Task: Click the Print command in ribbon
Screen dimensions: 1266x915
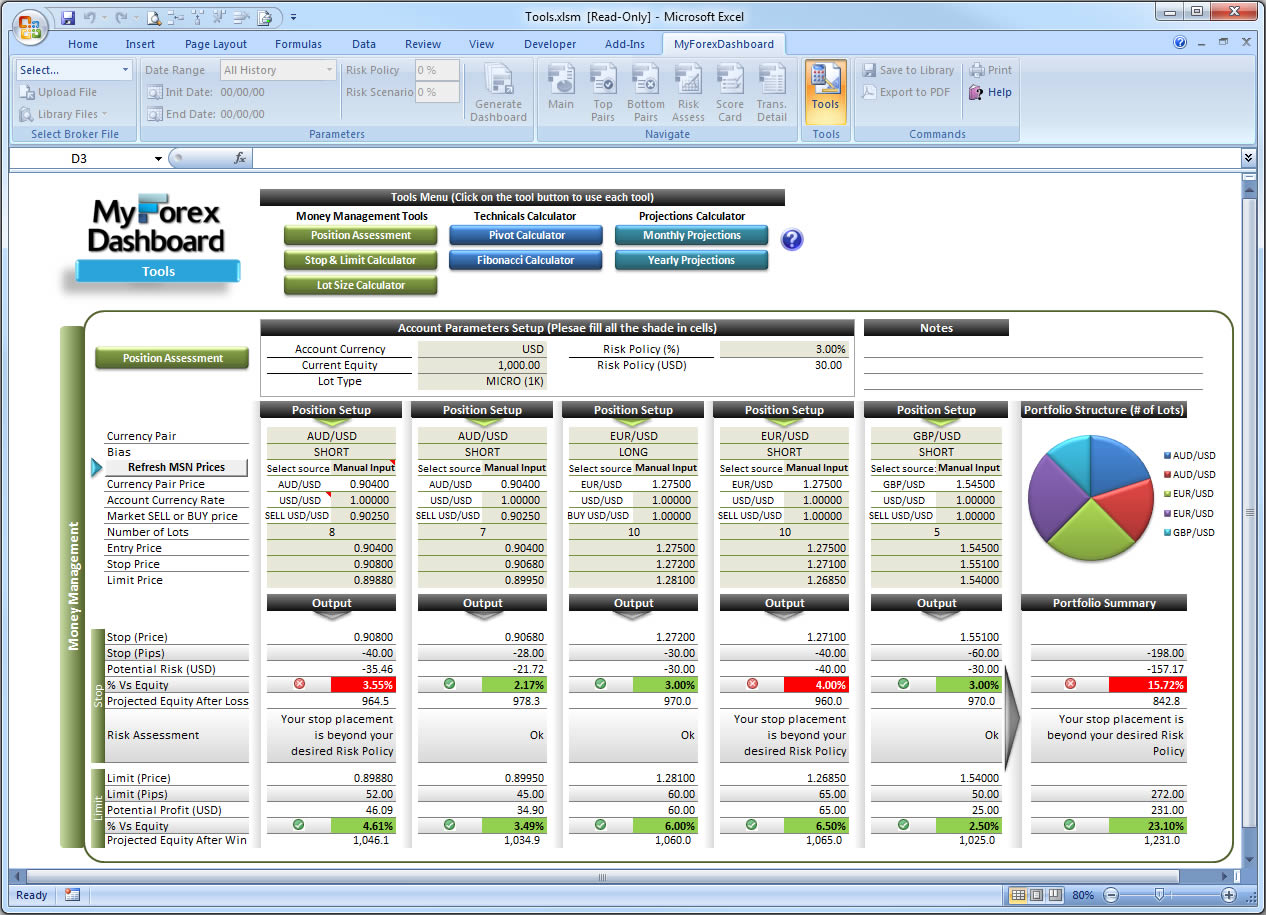Action: pyautogui.click(x=990, y=70)
